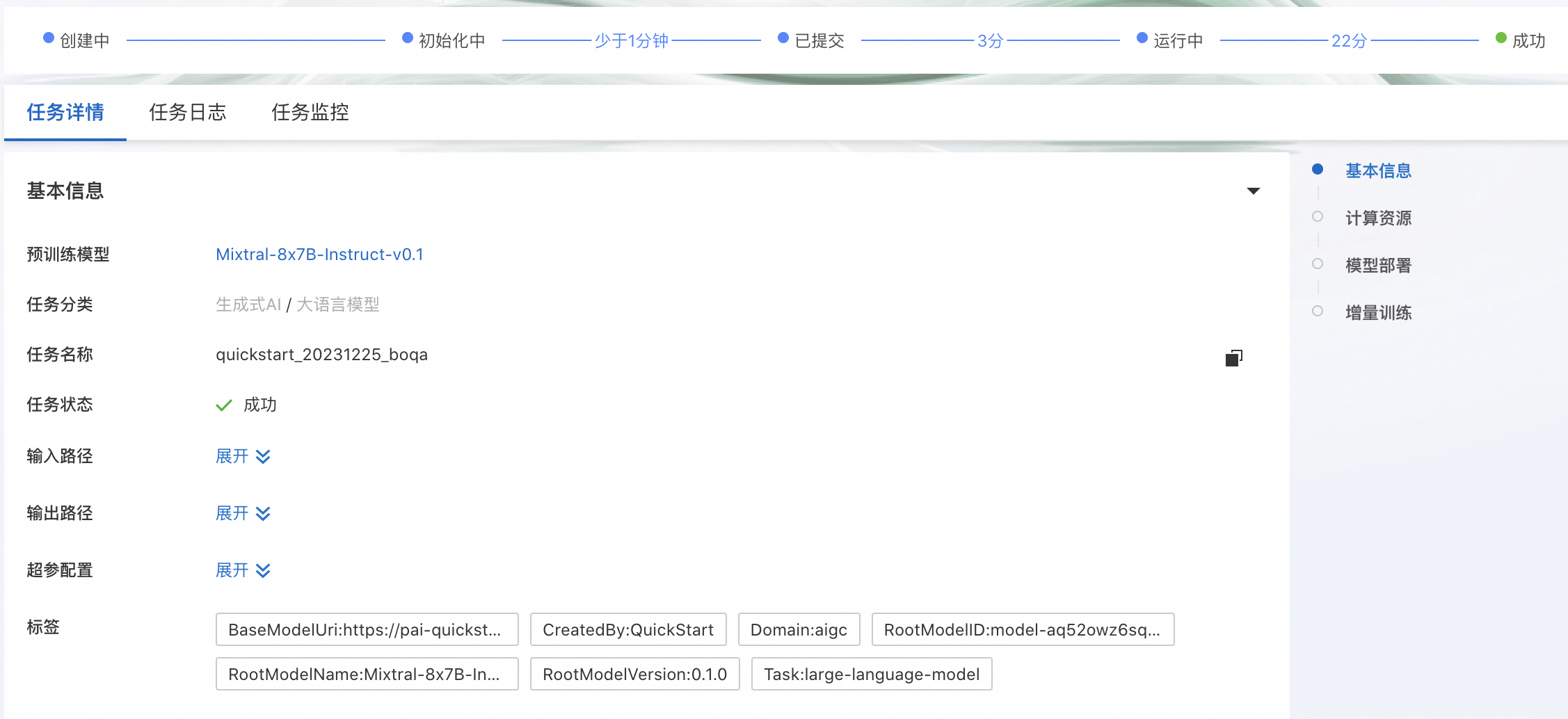Image resolution: width=1568 pixels, height=719 pixels.
Task: Click the 预训练模型 field label
Action: [68, 255]
